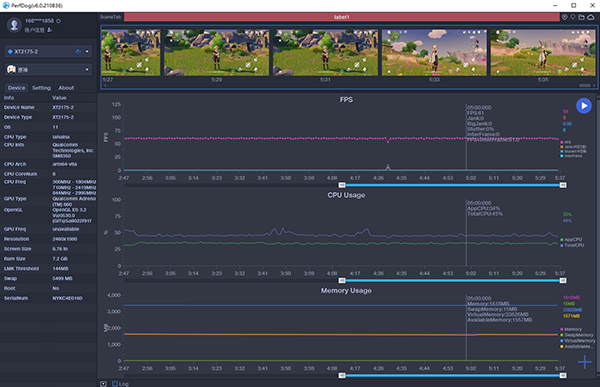Click the red label1 scene bar
Viewport: 600px width, 387px height.
point(341,17)
